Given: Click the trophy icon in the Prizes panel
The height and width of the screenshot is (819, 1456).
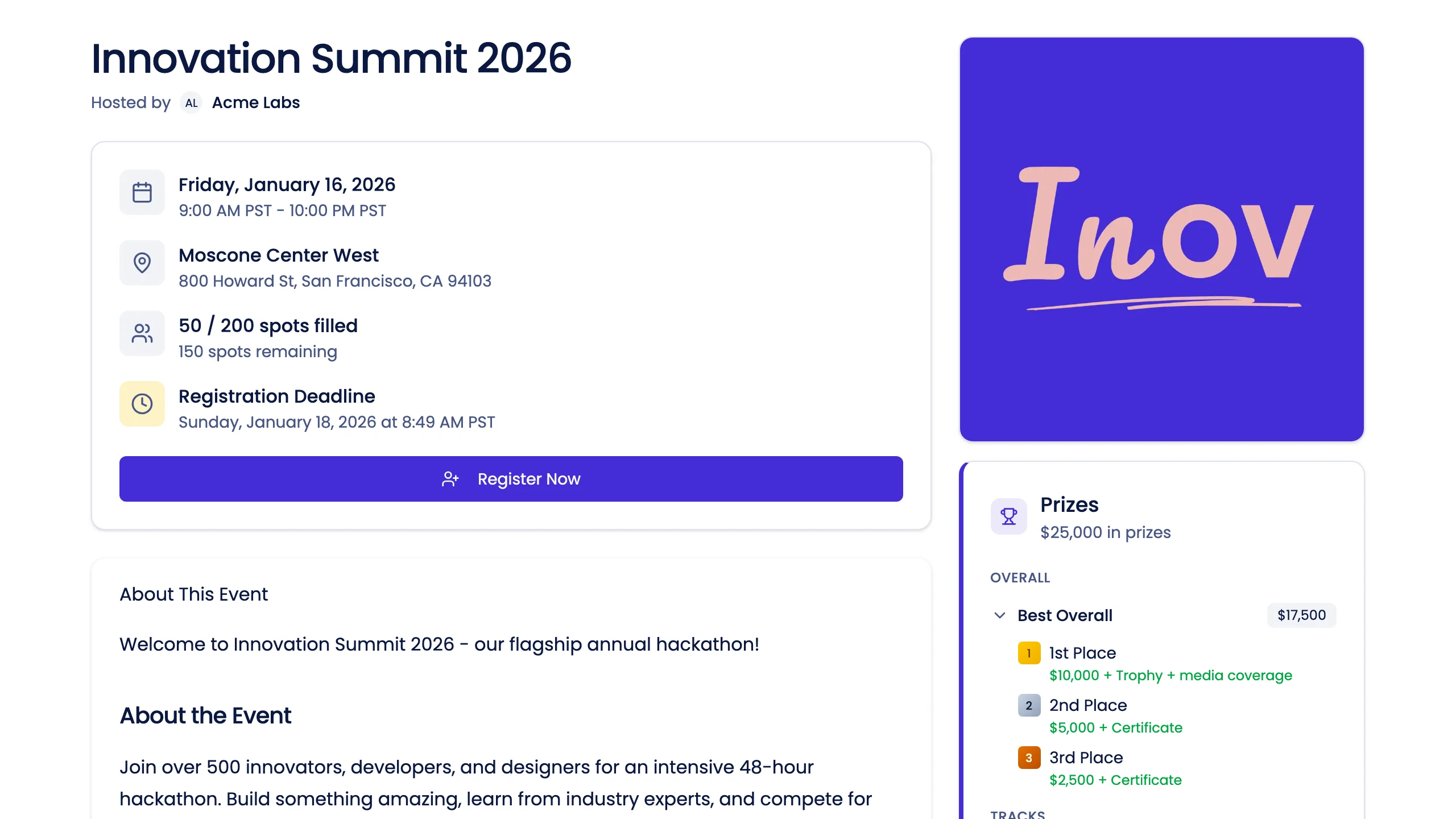Looking at the screenshot, I should tap(1008, 516).
